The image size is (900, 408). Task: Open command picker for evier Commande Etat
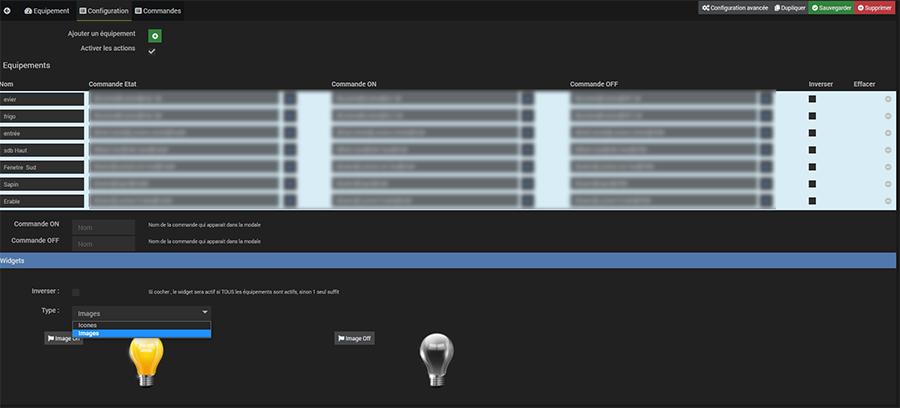point(290,99)
